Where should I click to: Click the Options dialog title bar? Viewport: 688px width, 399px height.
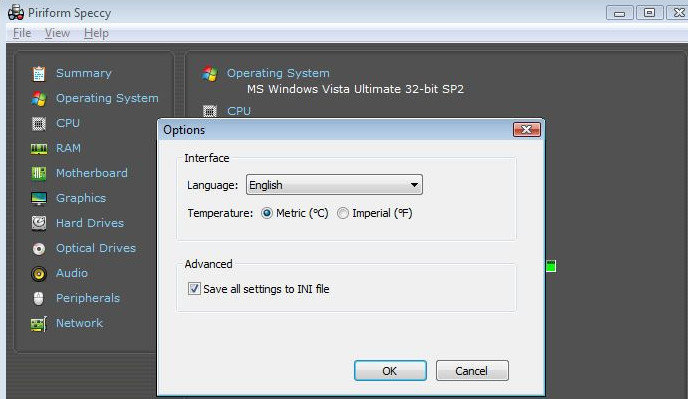[x=336, y=130]
